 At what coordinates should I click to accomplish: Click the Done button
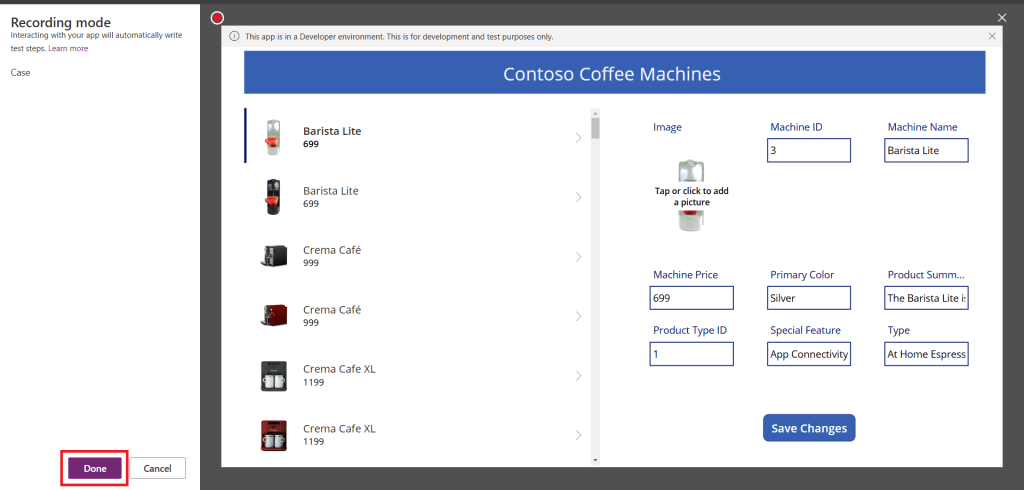95,468
